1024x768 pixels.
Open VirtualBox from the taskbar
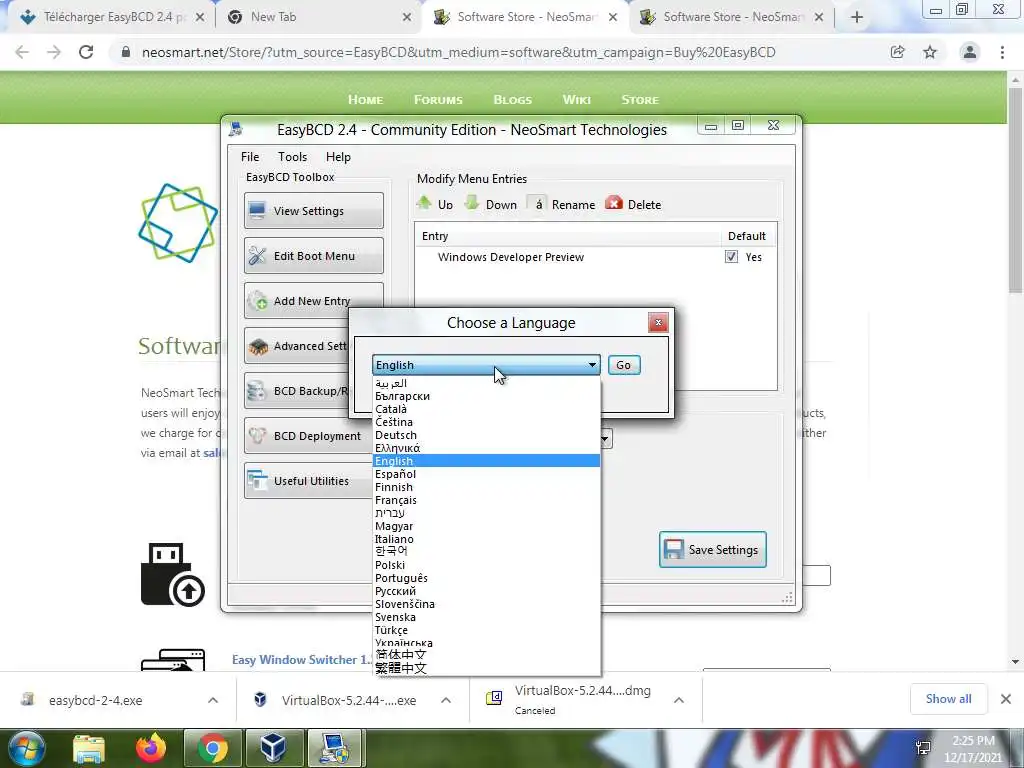[x=273, y=748]
